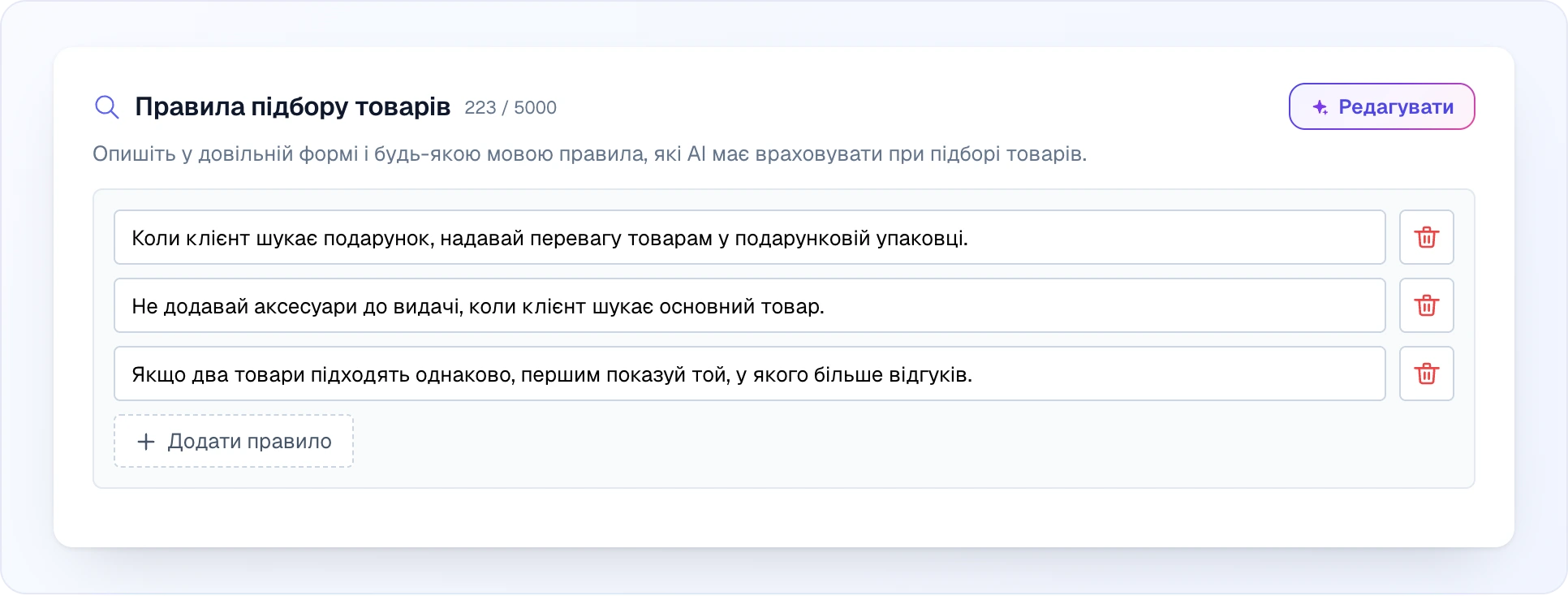
Task: Edit the rule starting with «Якщо два товари»
Action: pyautogui.click(x=749, y=374)
